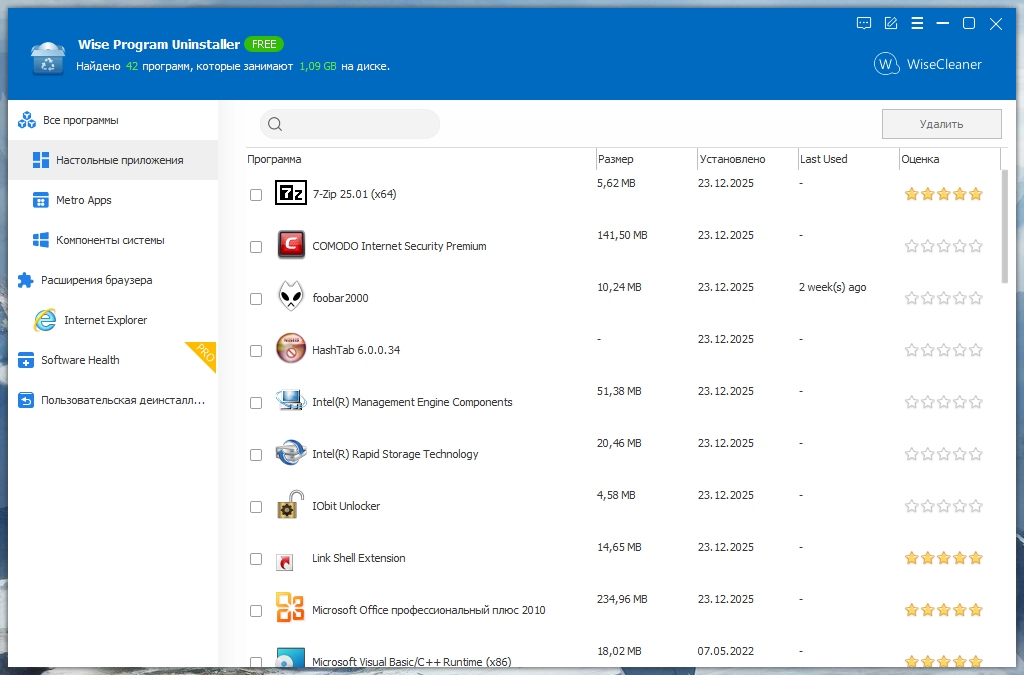Click the 7-Zip program icon

[x=290, y=194]
